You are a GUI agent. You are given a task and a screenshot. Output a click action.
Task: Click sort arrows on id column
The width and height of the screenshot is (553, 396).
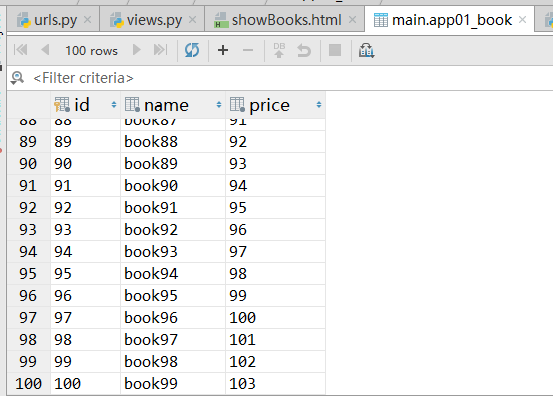pyautogui.click(x=114, y=105)
